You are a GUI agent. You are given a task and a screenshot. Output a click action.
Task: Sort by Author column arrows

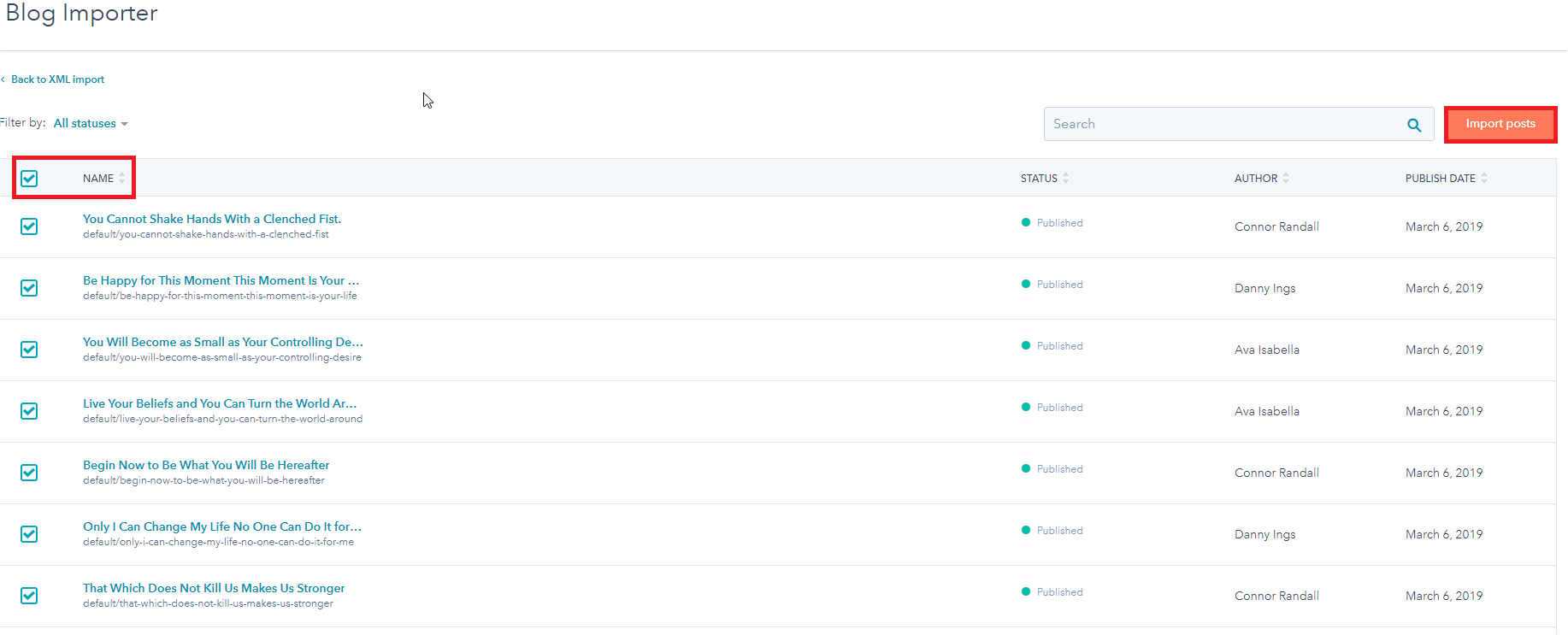(1286, 178)
